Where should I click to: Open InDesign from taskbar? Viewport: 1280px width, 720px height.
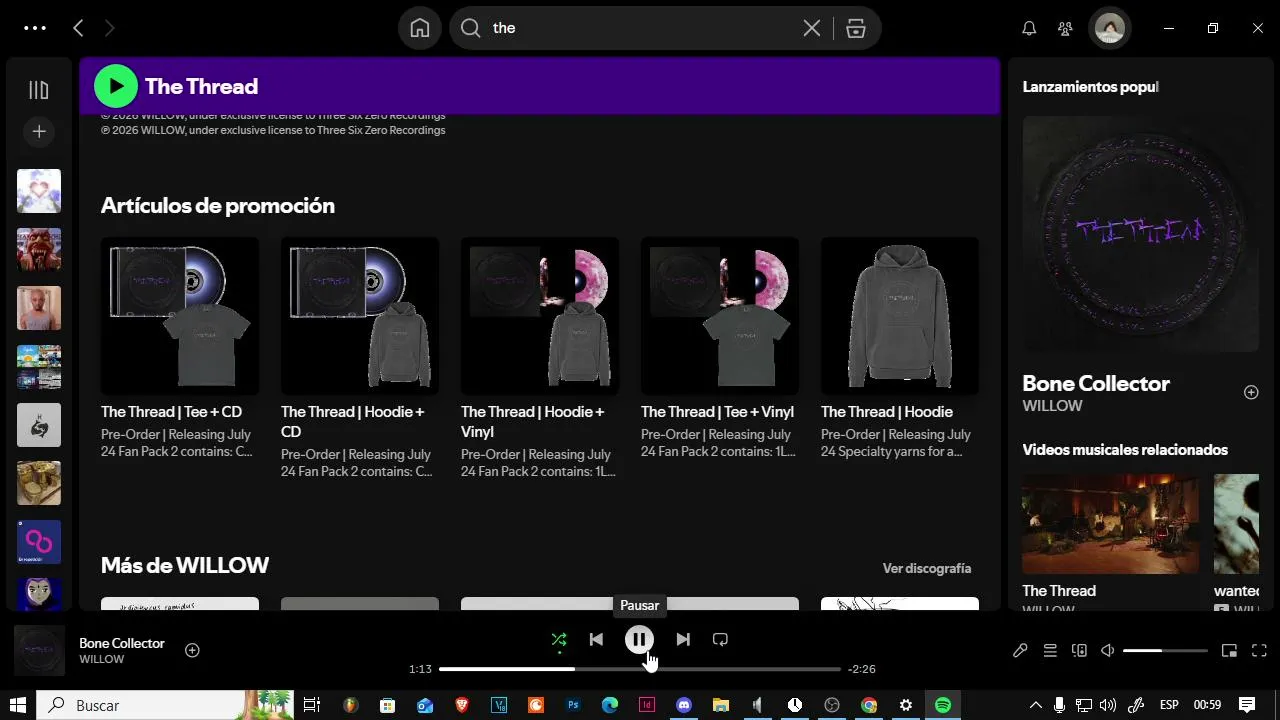647,705
